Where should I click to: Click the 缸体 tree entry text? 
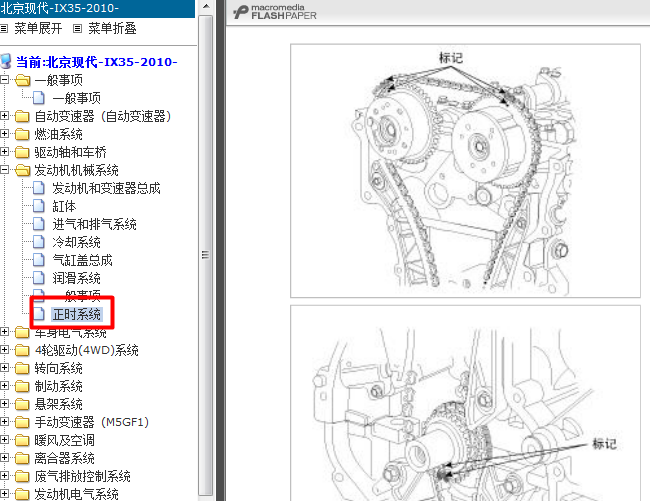pyautogui.click(x=64, y=206)
